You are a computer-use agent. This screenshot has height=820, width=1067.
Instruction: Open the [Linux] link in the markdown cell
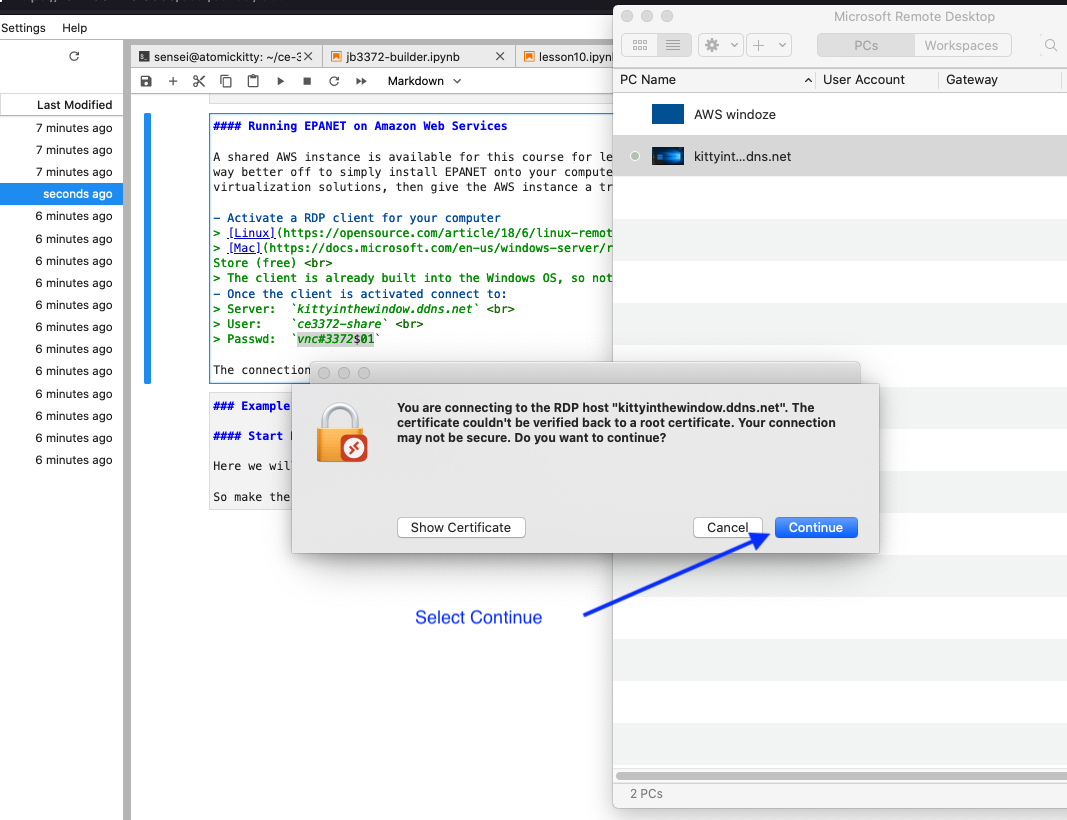[x=251, y=233]
